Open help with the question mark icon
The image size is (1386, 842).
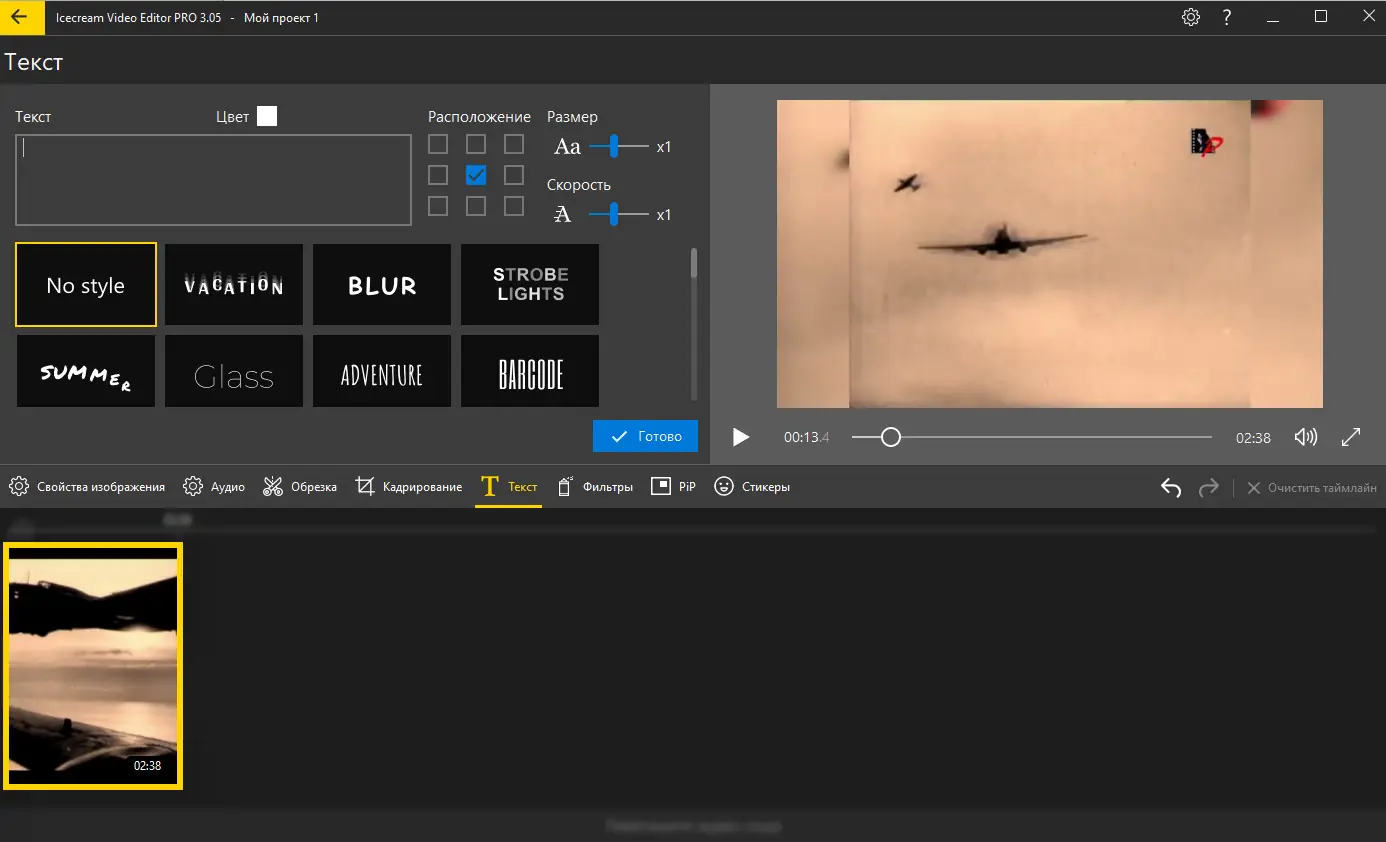[1227, 17]
